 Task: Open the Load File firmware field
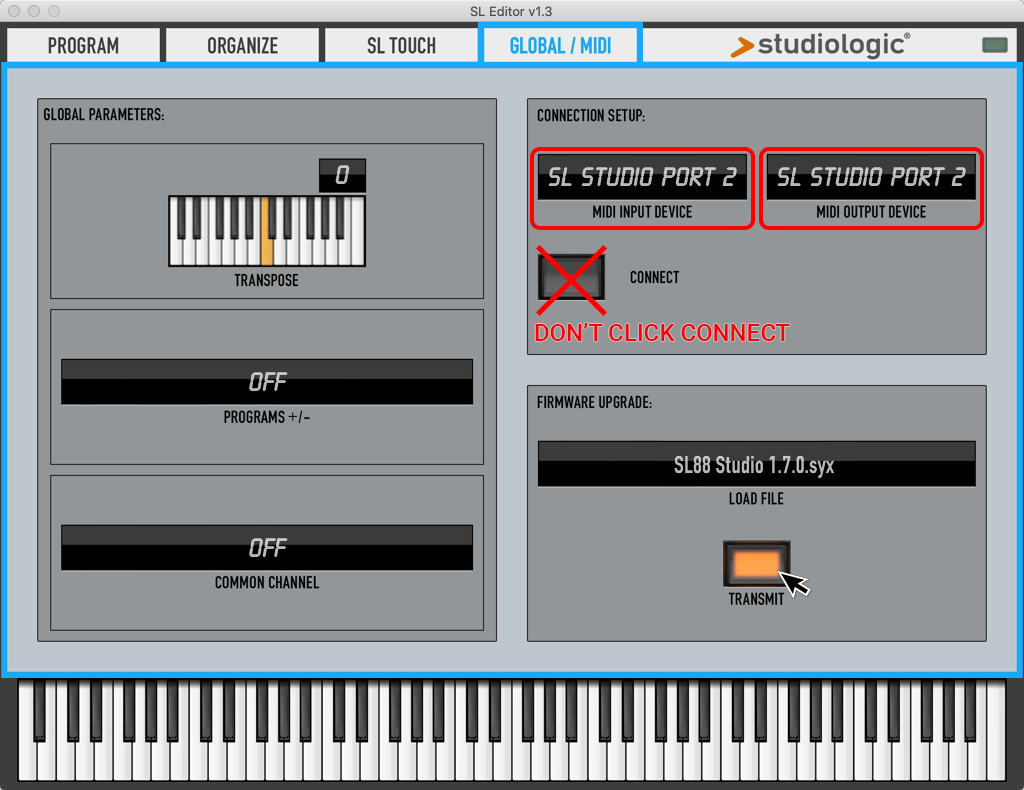[756, 464]
